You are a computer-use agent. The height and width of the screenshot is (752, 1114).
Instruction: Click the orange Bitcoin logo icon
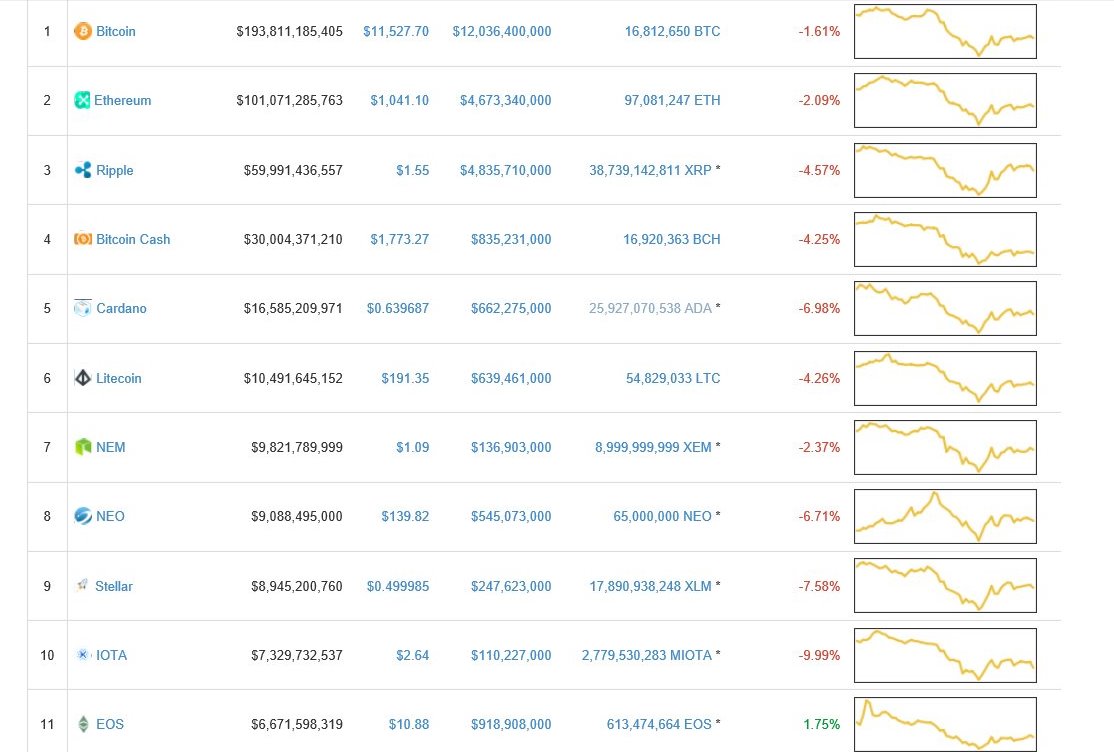[x=83, y=31]
